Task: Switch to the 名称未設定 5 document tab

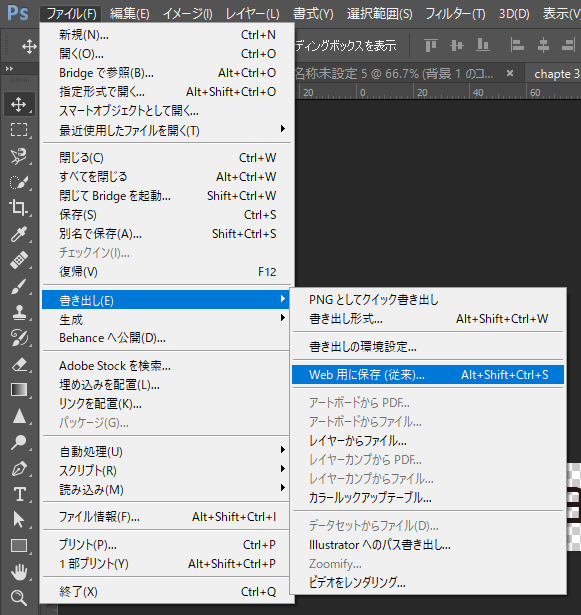Action: (394, 74)
